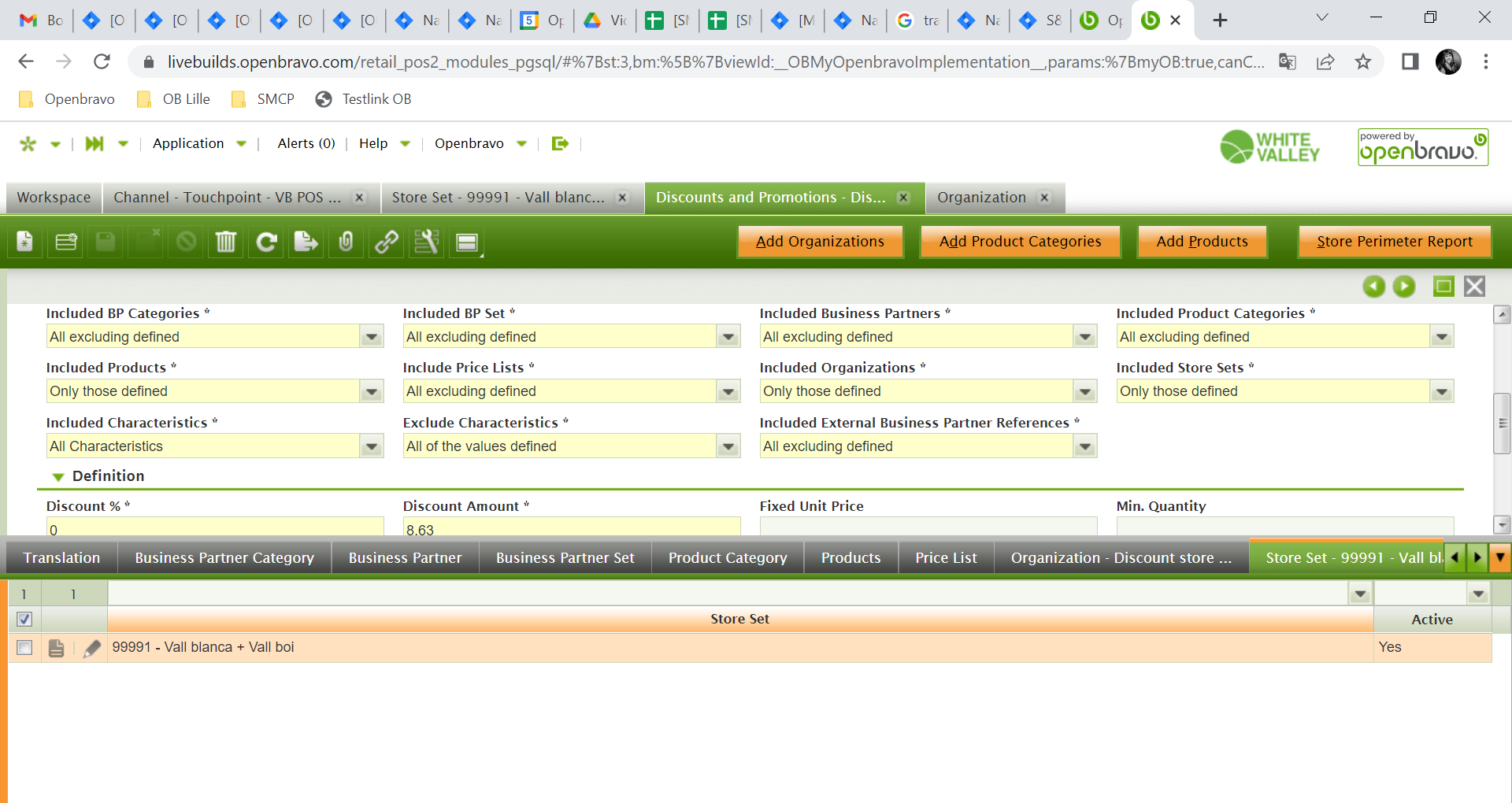Toggle the select-all checkbox in grid header
The height and width of the screenshot is (803, 1512).
[x=24, y=620]
